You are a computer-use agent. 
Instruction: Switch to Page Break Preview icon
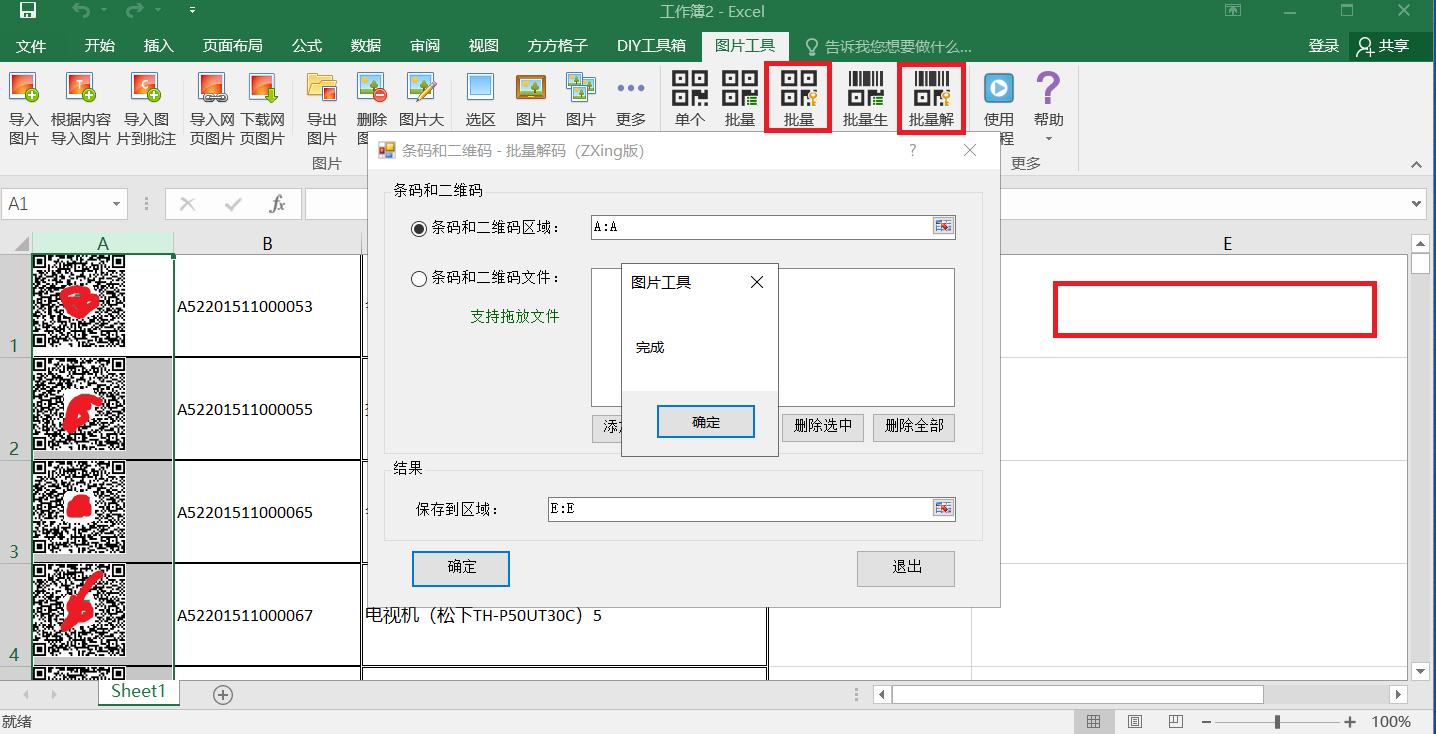tap(1176, 722)
